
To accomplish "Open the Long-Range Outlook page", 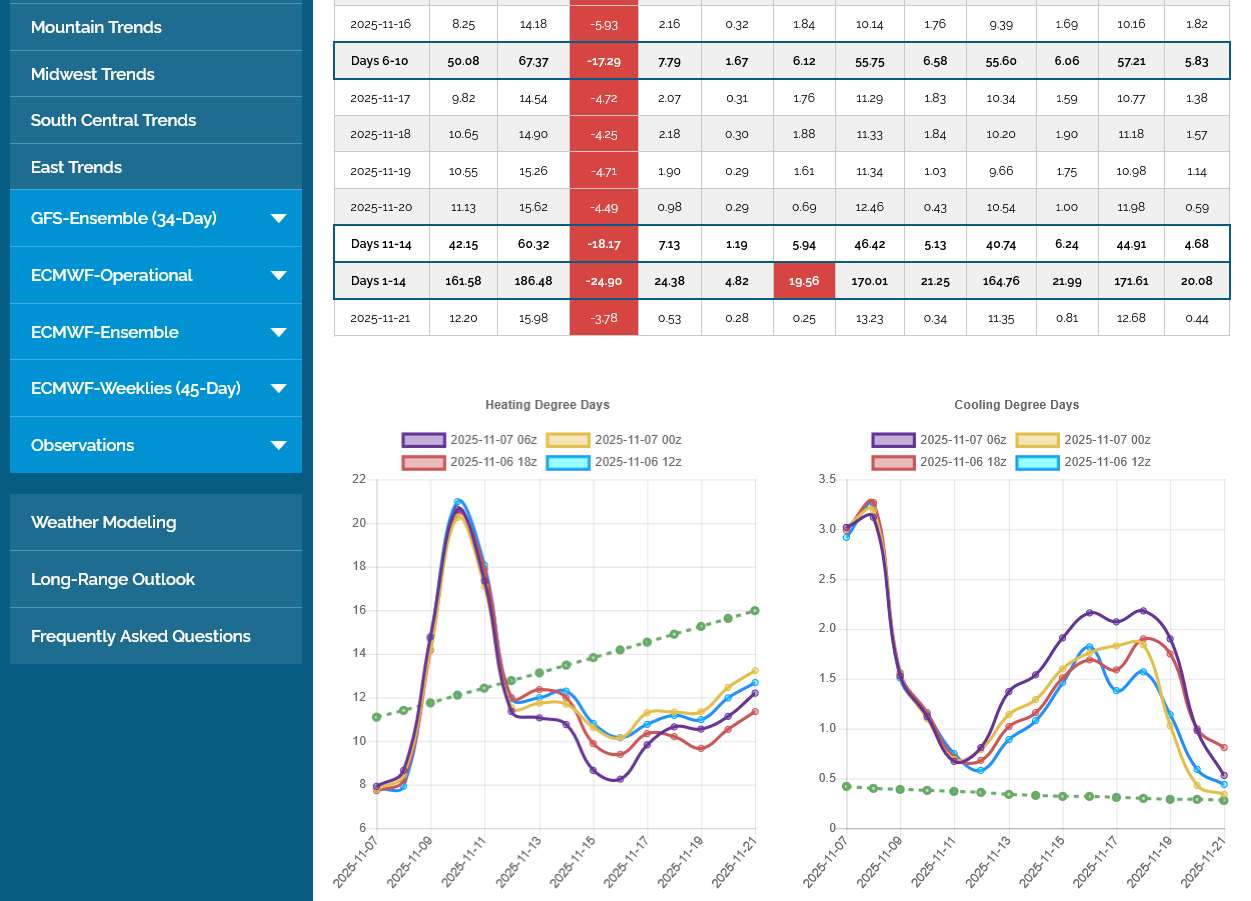I will [112, 579].
